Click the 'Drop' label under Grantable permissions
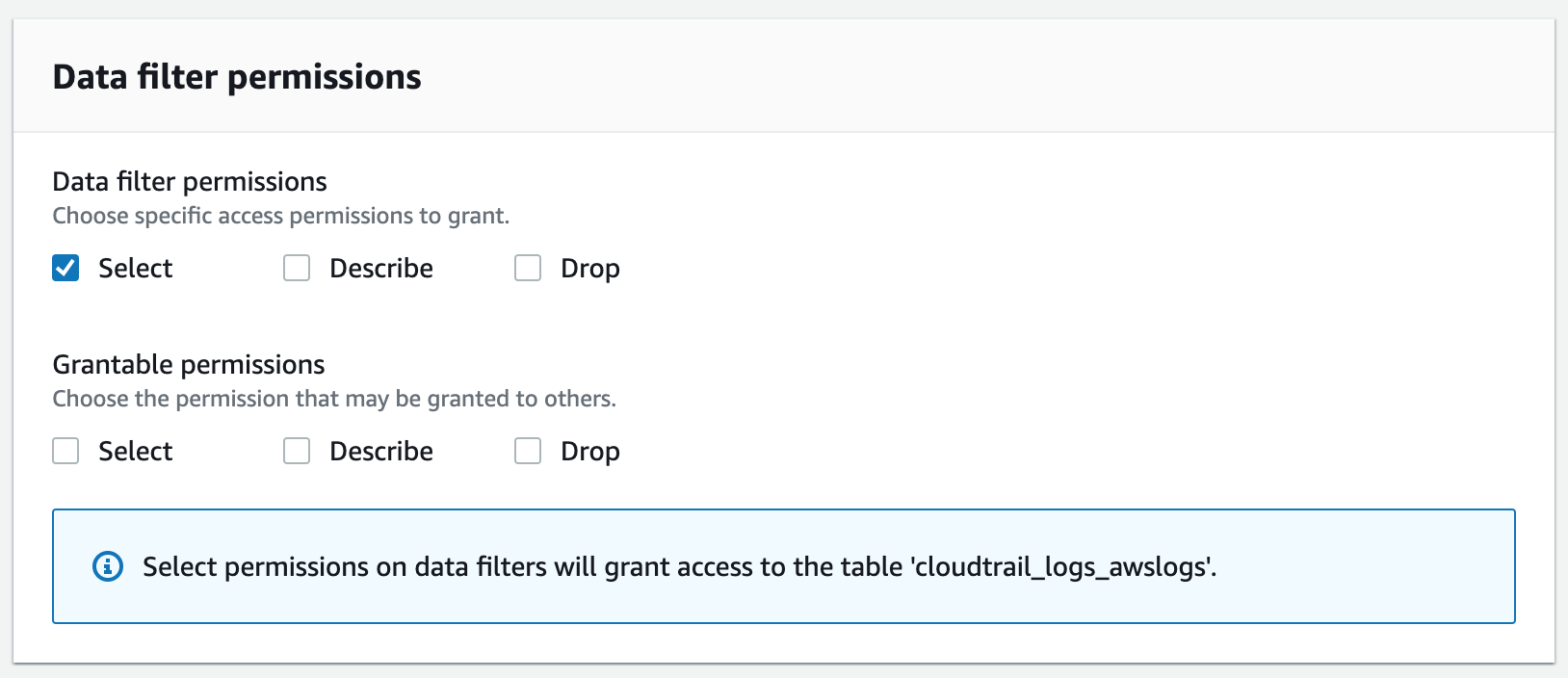The image size is (1568, 678). coord(589,452)
